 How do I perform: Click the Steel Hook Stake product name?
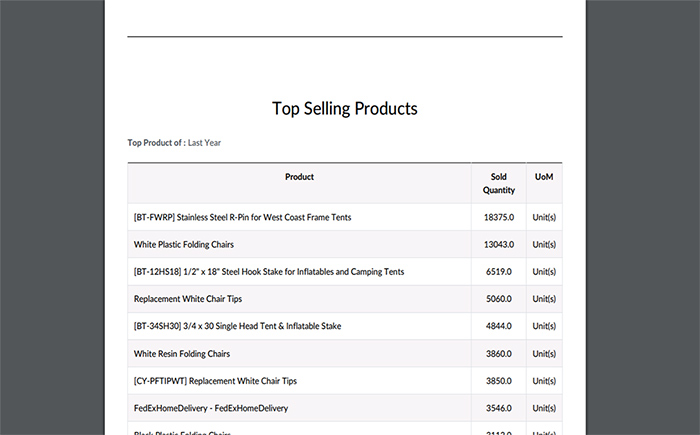tap(269, 272)
